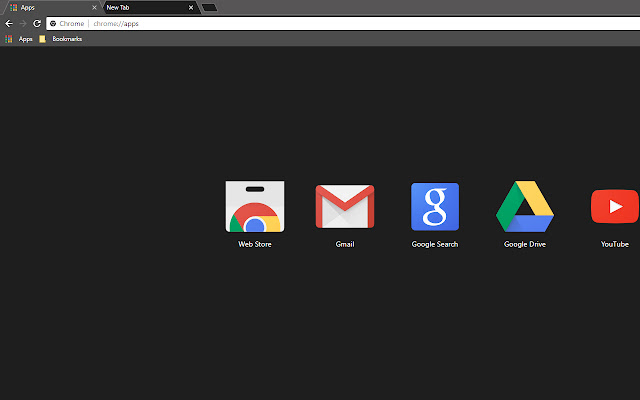Screen dimensions: 640x400
Task: Reload the current page
Action: pos(37,24)
